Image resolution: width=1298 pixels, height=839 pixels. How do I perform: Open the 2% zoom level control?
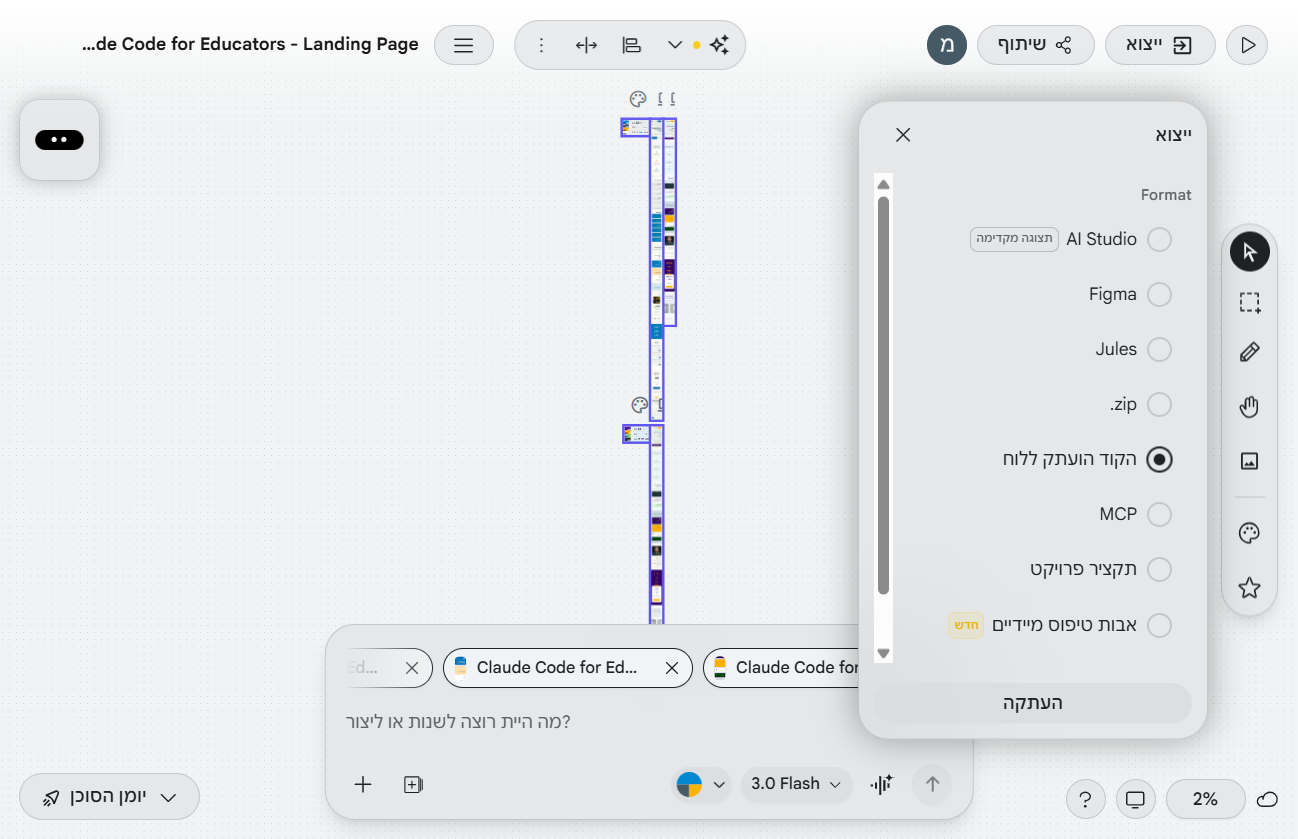pyautogui.click(x=1205, y=799)
